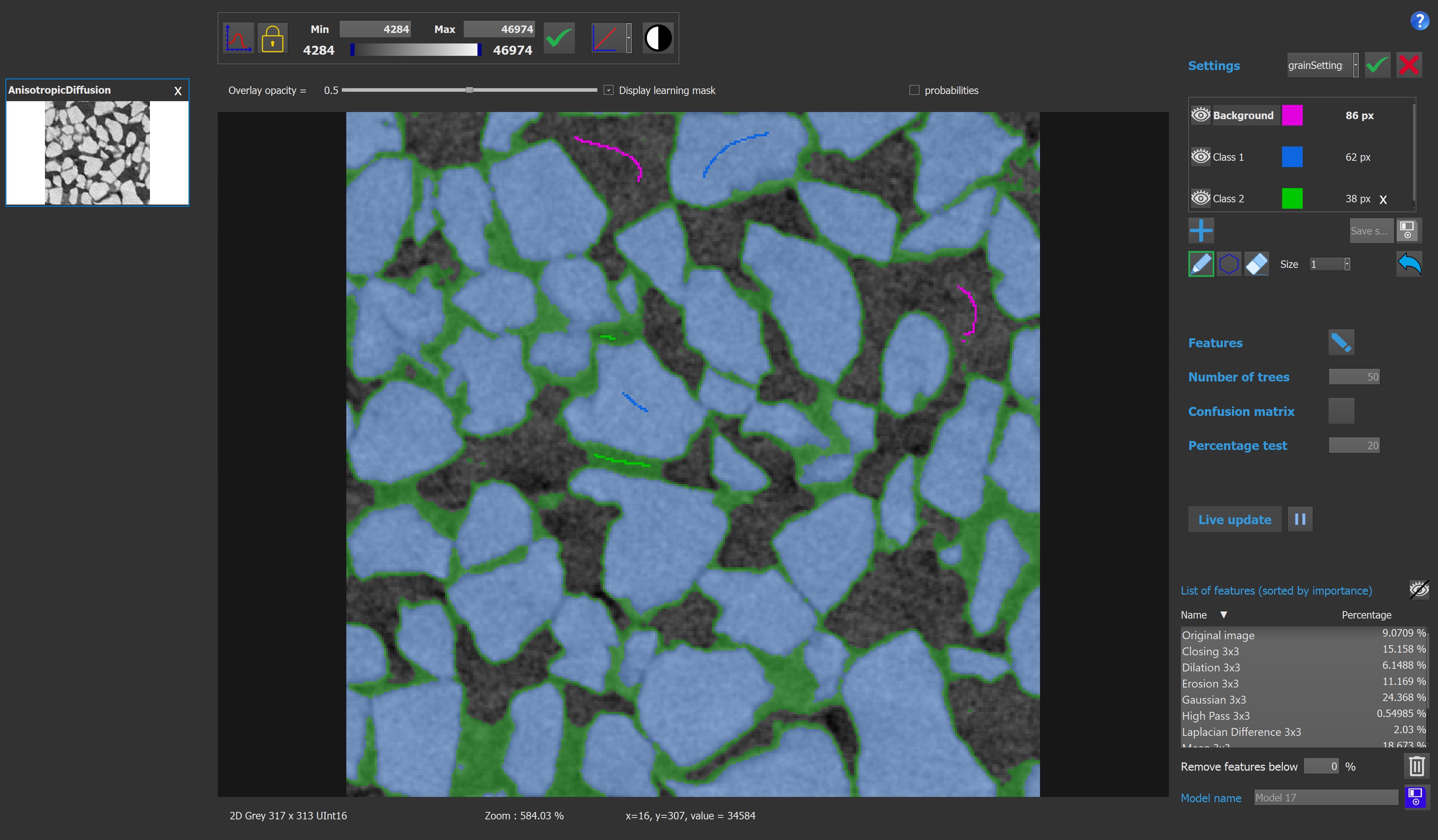1438x840 pixels.
Task: Select the Original image feature row
Action: [1304, 635]
